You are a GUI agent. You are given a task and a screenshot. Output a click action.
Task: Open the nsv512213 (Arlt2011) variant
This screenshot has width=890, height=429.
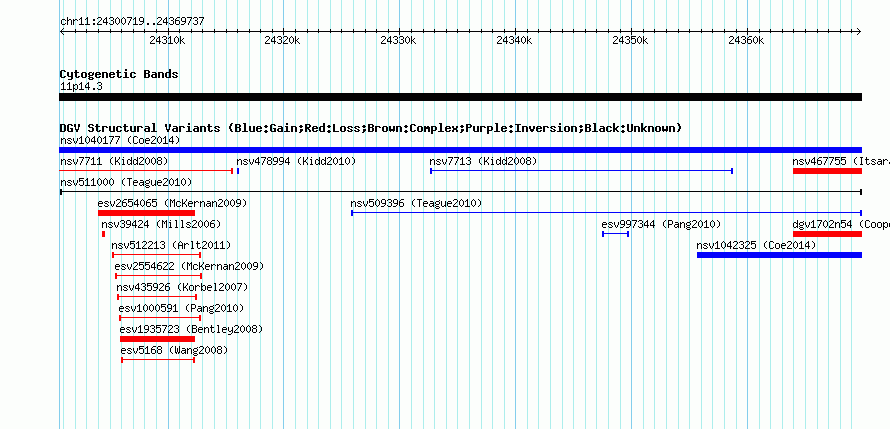pos(171,246)
